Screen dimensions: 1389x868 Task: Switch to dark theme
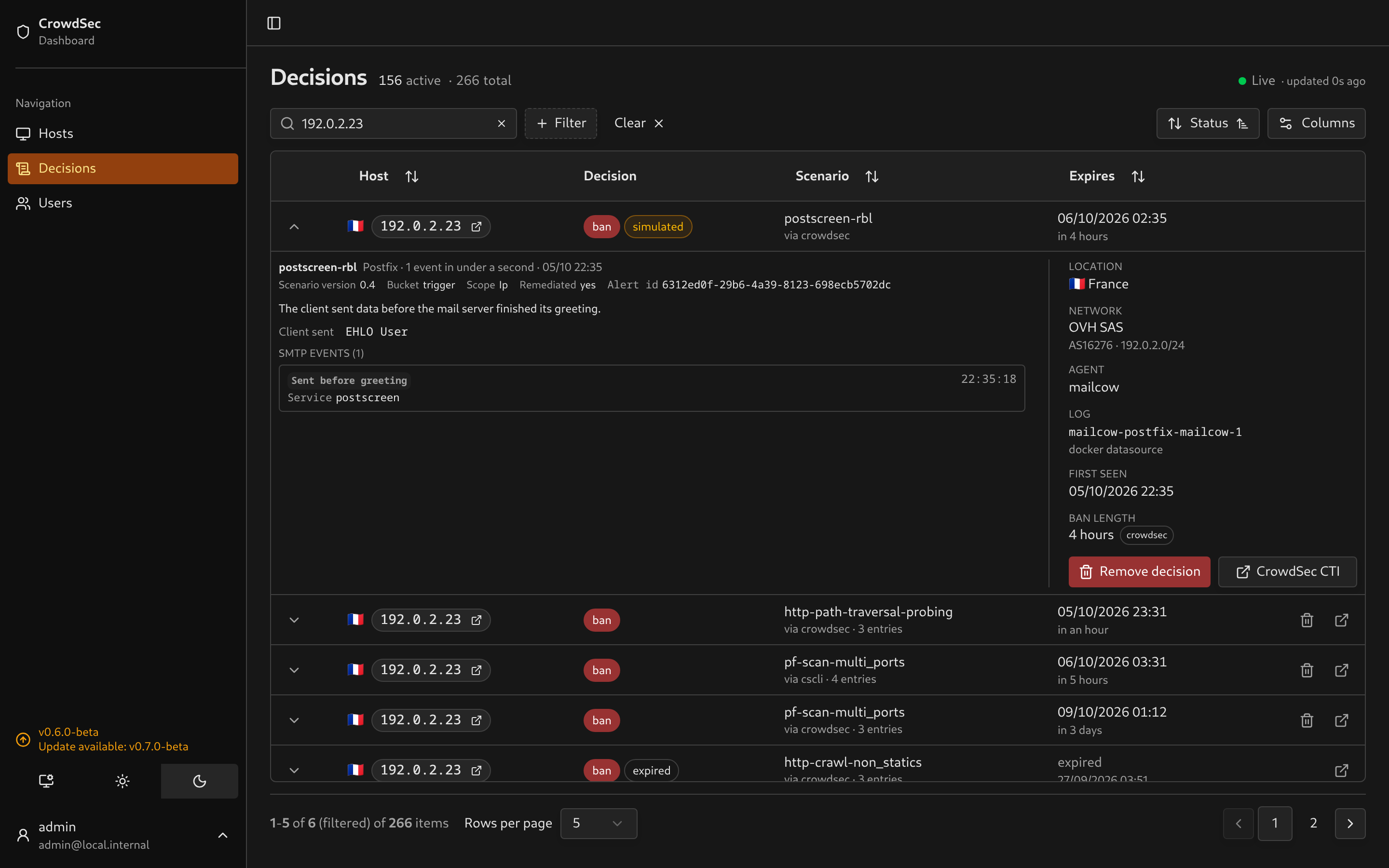pos(199,781)
